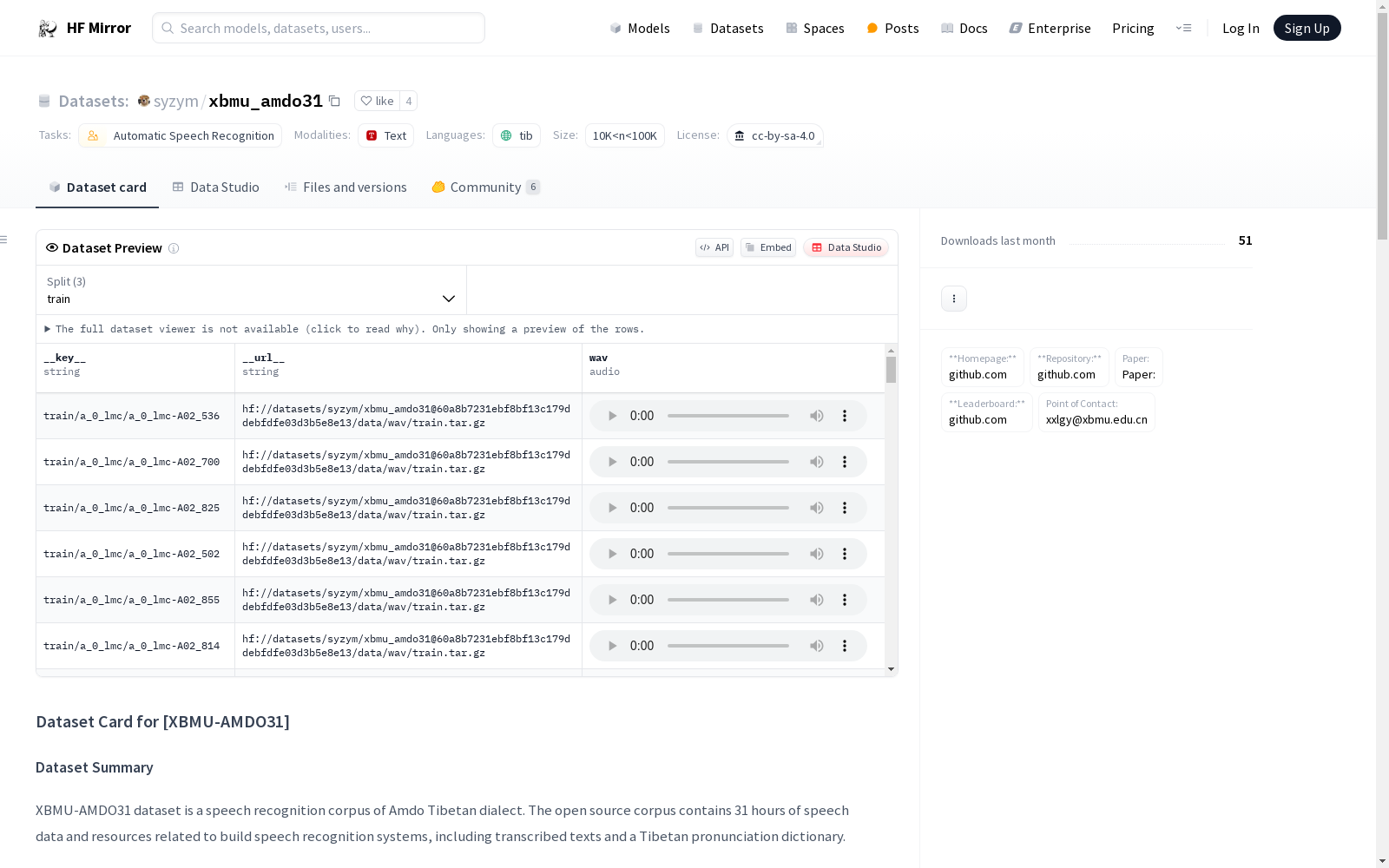Play audio for row A02_502
The height and width of the screenshot is (868, 1389).
click(x=612, y=554)
